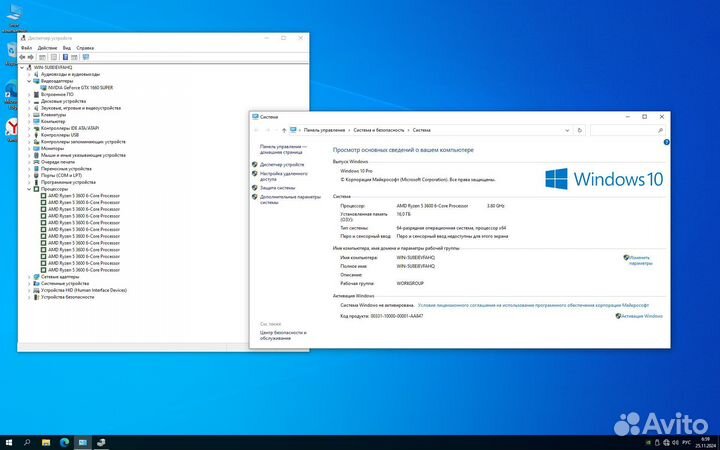The width and height of the screenshot is (720, 450).
Task: Open Действие menu in Device Manager
Action: 47,48
